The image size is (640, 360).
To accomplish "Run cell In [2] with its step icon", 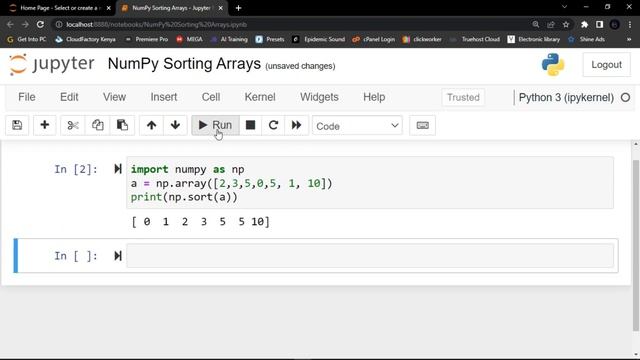I will click(118, 169).
